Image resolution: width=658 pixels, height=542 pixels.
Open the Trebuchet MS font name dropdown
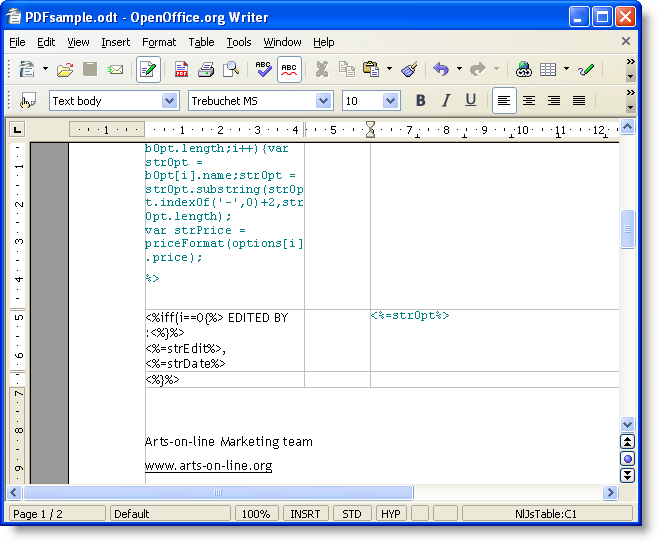coord(323,101)
